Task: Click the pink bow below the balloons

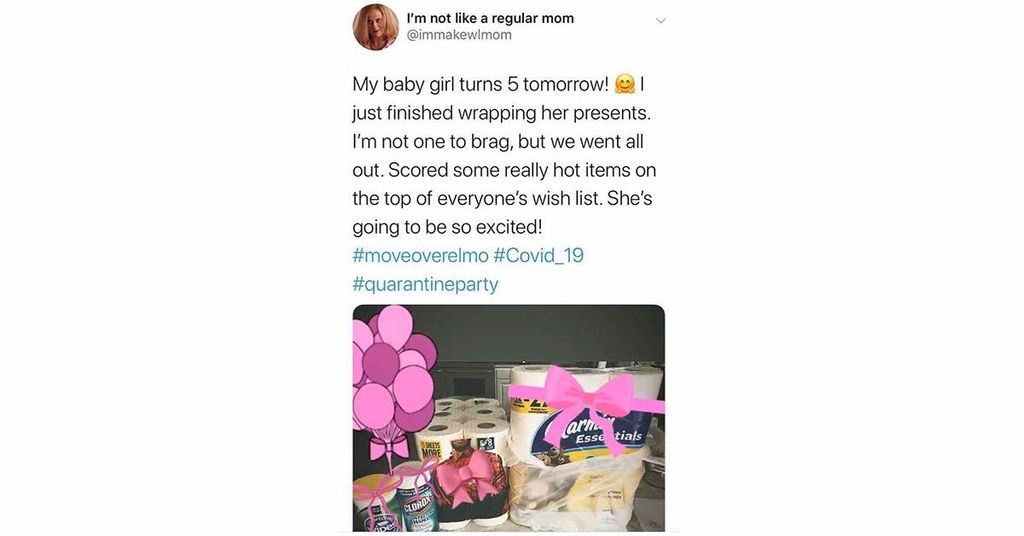Action: (x=388, y=449)
